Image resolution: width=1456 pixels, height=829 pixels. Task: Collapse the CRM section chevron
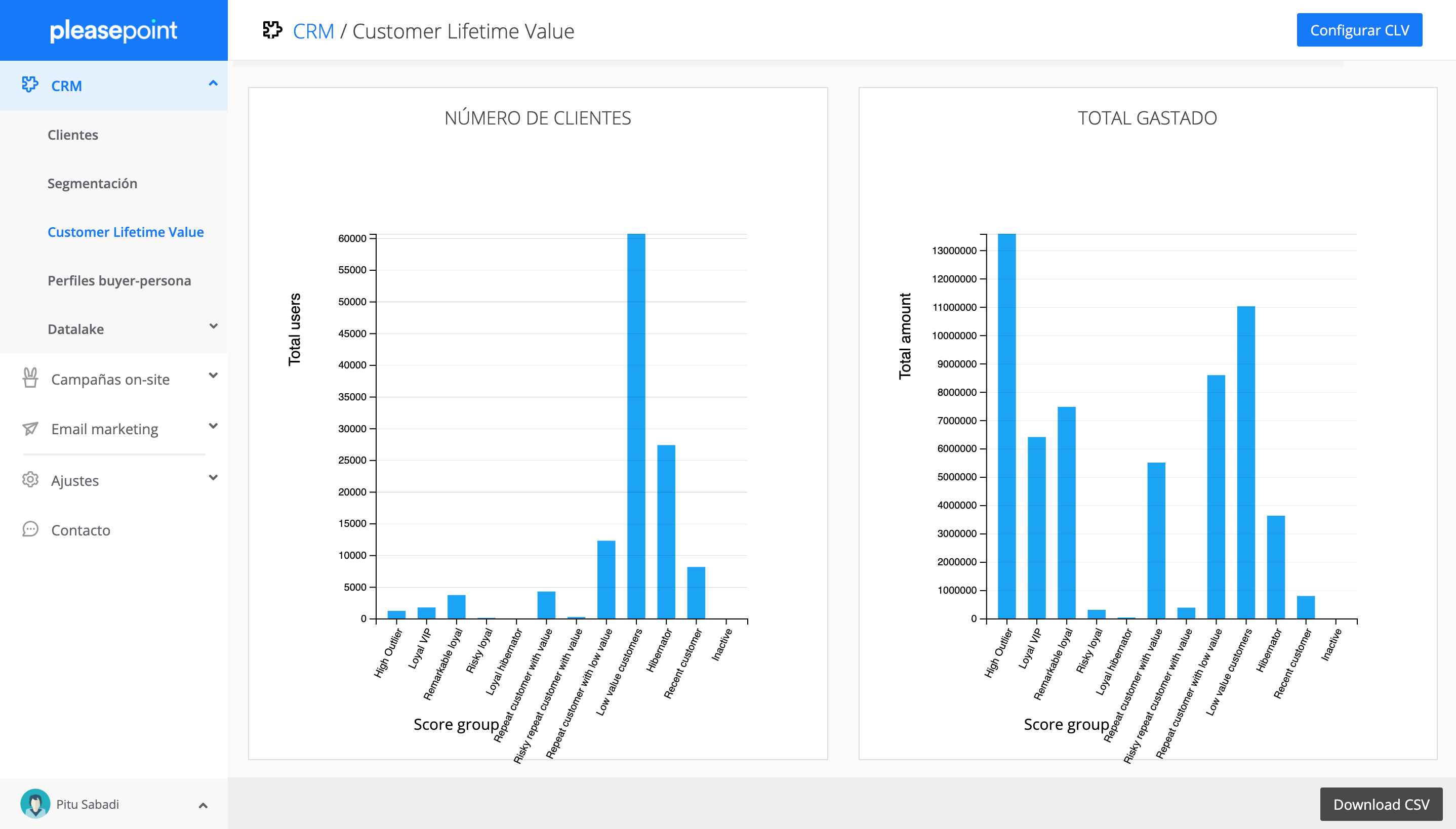[213, 84]
